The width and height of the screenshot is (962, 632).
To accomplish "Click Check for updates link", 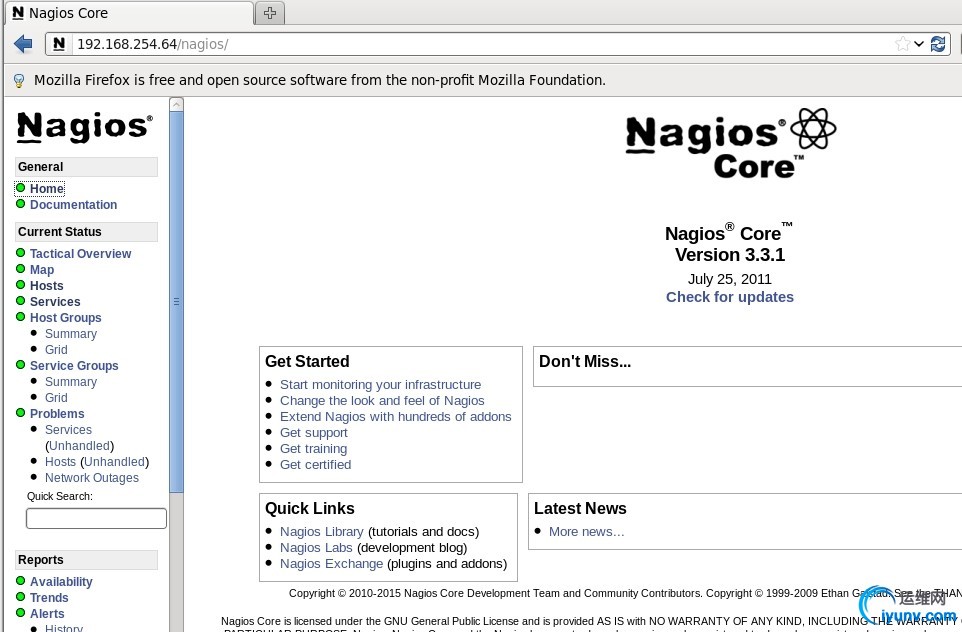I will 729,297.
